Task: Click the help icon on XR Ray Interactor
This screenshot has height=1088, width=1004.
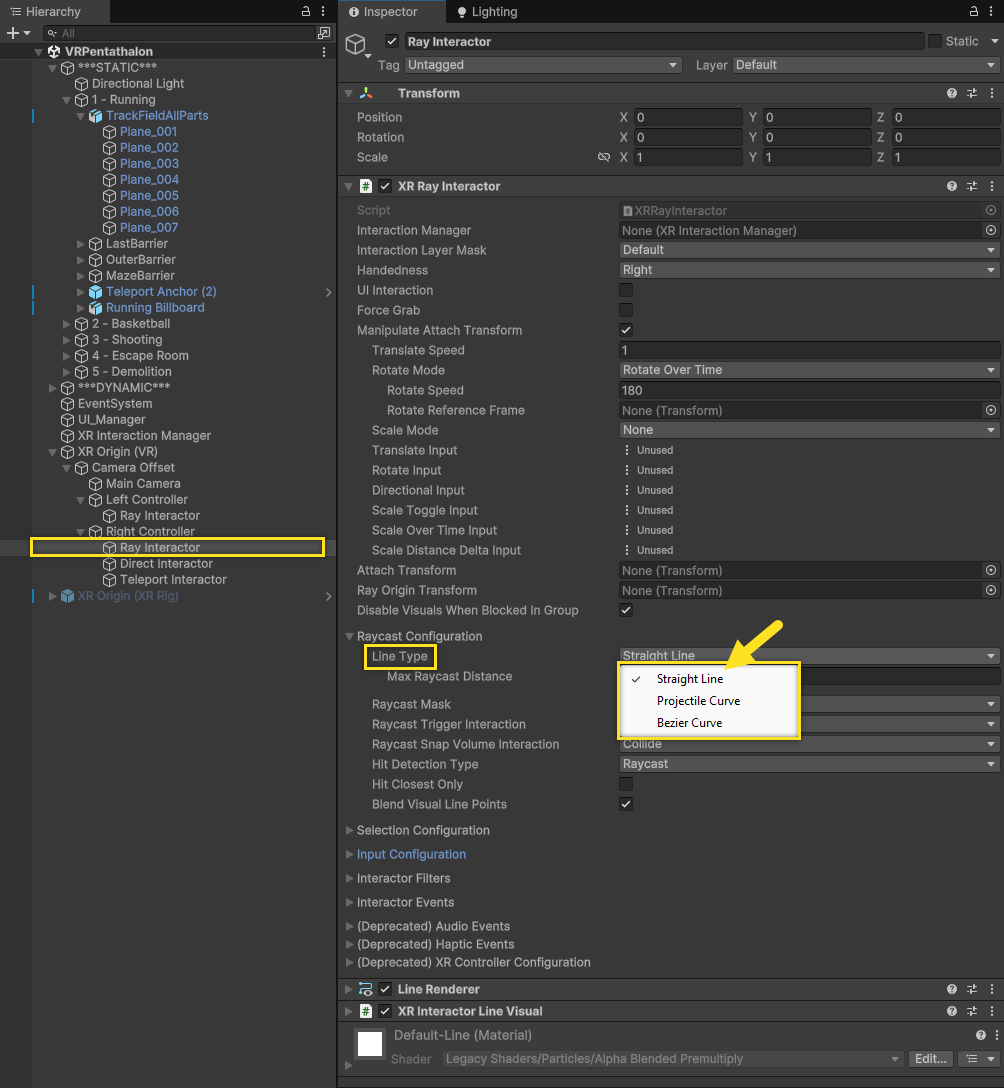Action: tap(950, 186)
